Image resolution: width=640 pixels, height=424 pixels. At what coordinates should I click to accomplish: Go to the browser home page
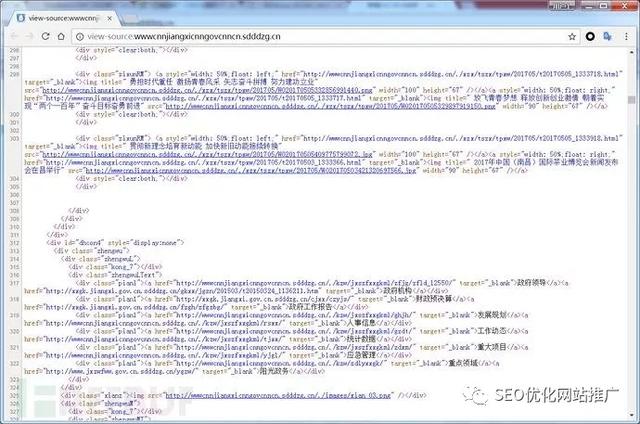(61, 36)
